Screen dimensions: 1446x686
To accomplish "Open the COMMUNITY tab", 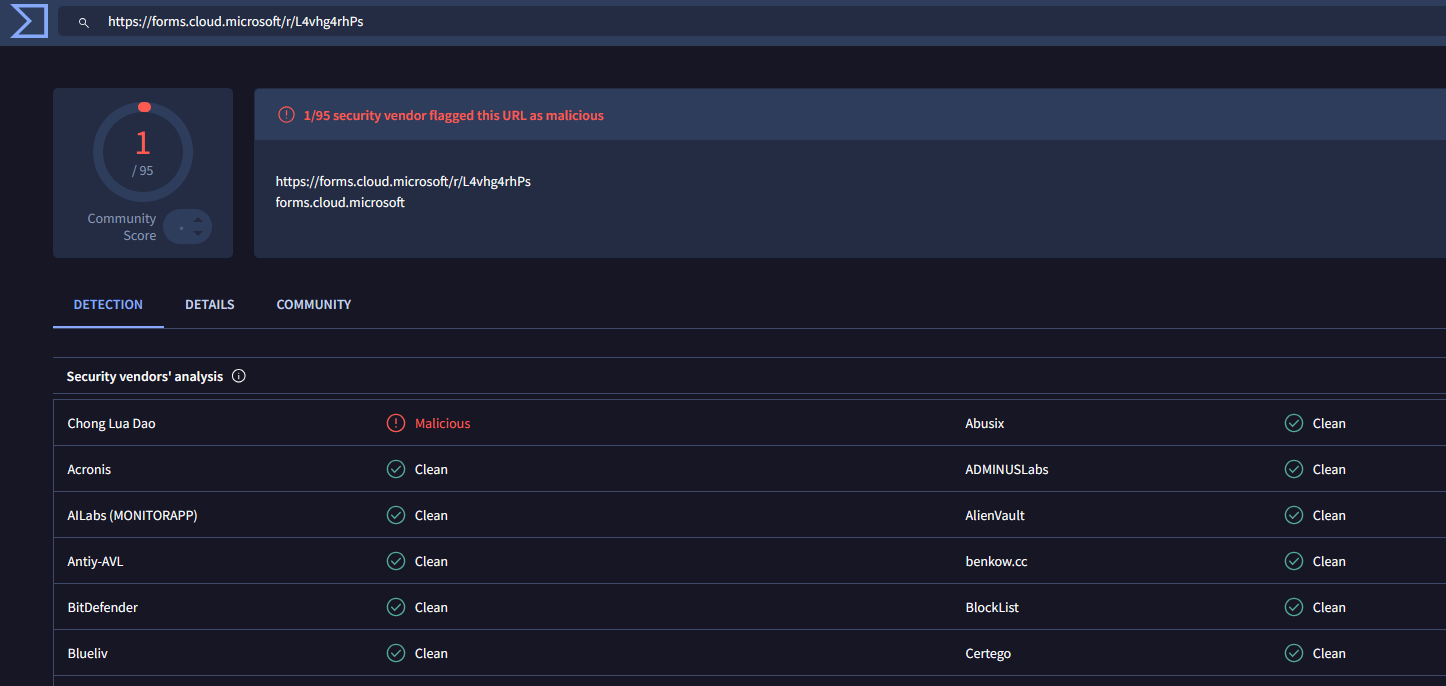I will (x=314, y=304).
